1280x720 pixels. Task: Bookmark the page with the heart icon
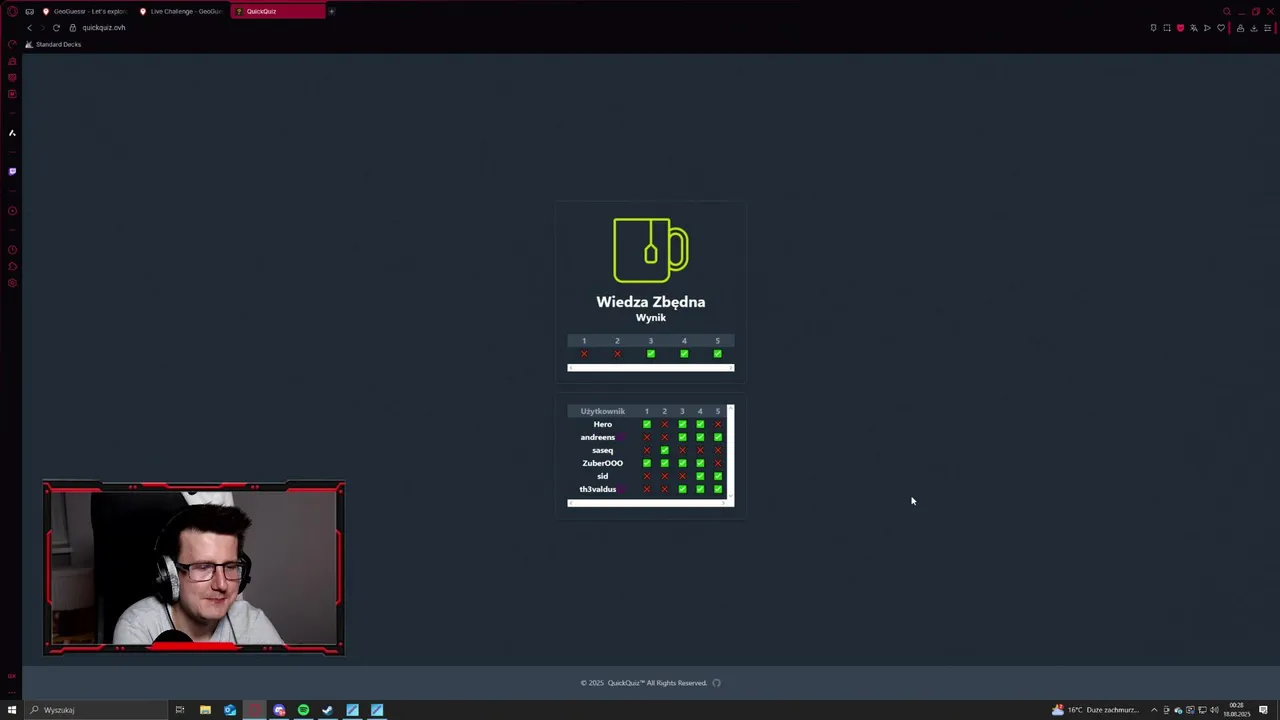pyautogui.click(x=1220, y=27)
